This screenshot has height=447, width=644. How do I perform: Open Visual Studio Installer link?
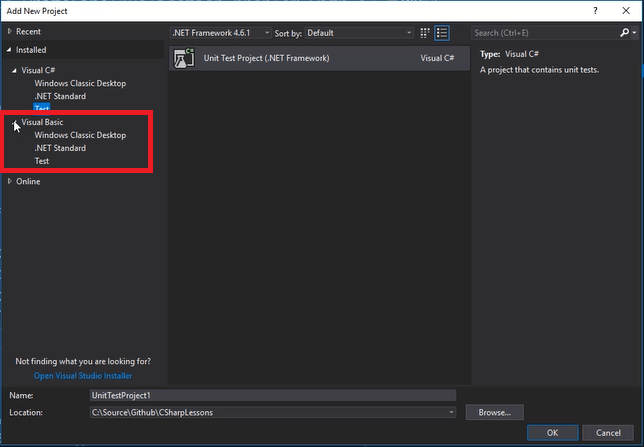83,376
